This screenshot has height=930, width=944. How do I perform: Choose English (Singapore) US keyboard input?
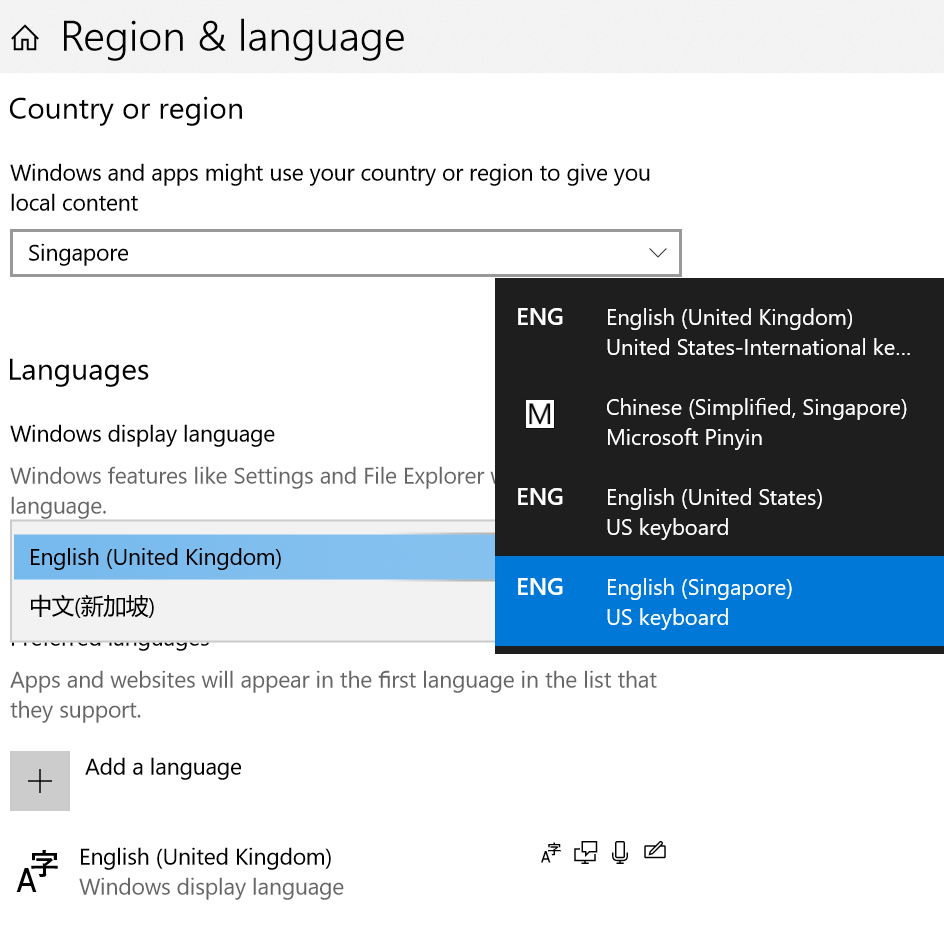click(719, 601)
